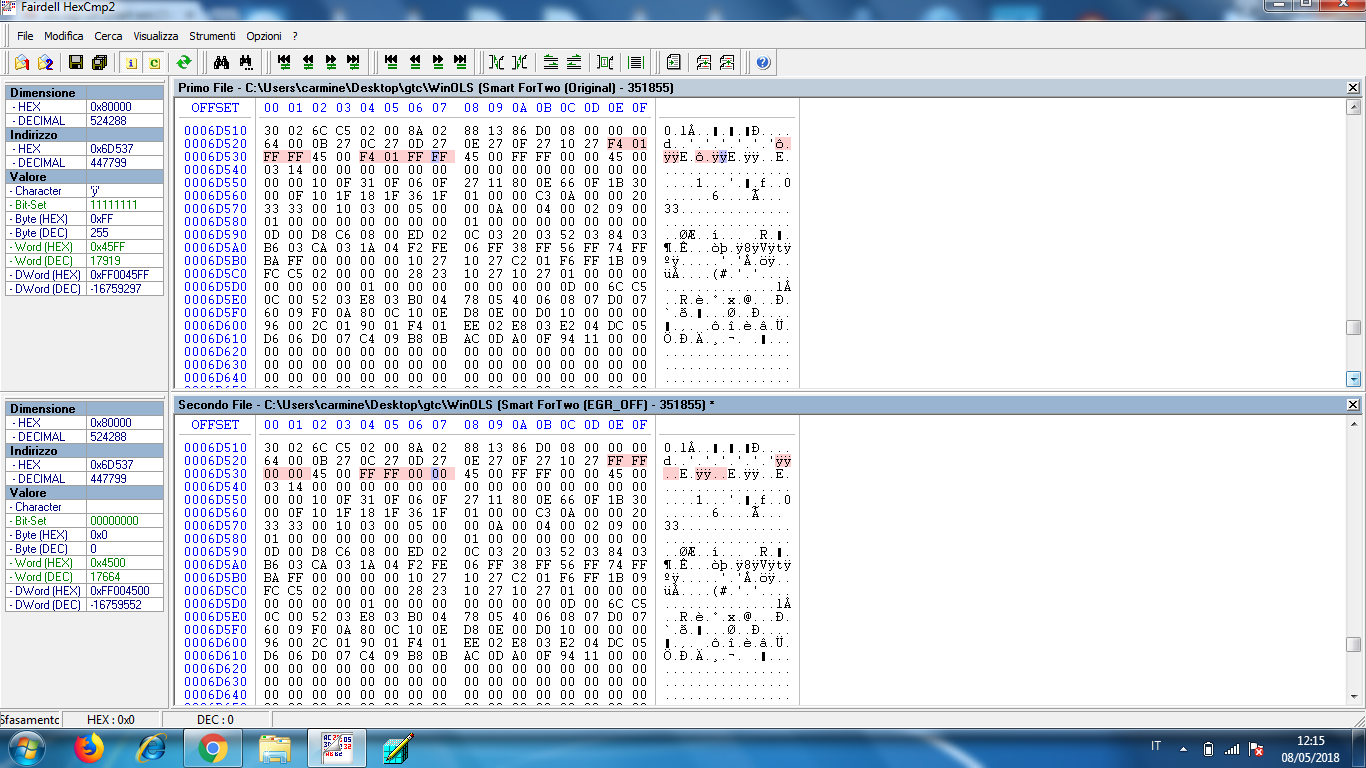
Task: Save all files using the stacked floppy icon
Action: (x=99, y=62)
